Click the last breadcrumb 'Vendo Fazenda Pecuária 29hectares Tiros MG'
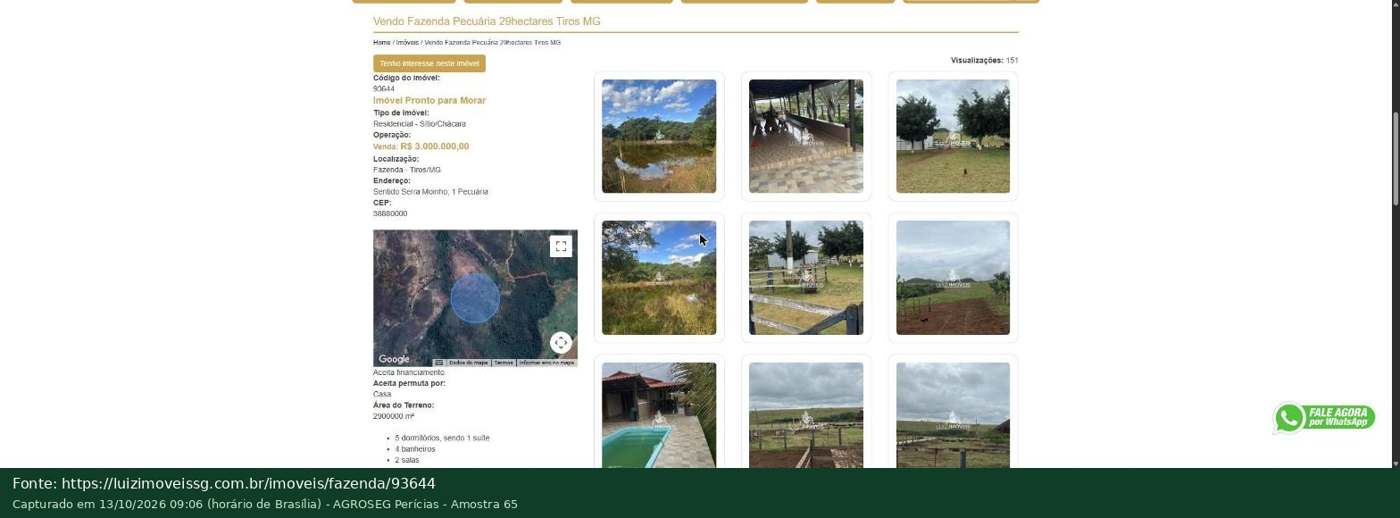This screenshot has width=1400, height=518. 492,43
